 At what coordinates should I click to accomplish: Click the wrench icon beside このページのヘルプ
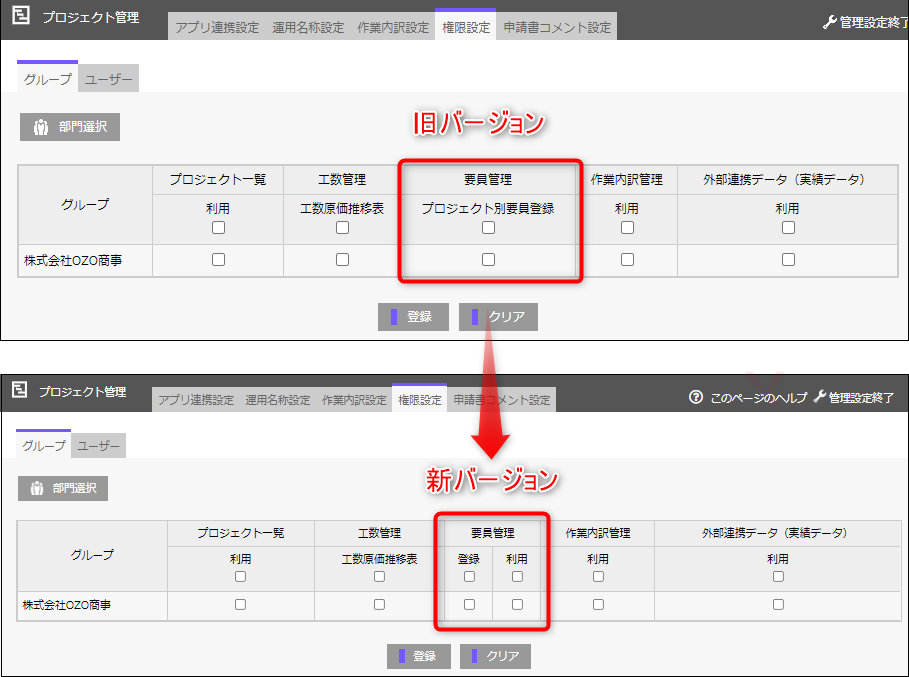pos(820,397)
